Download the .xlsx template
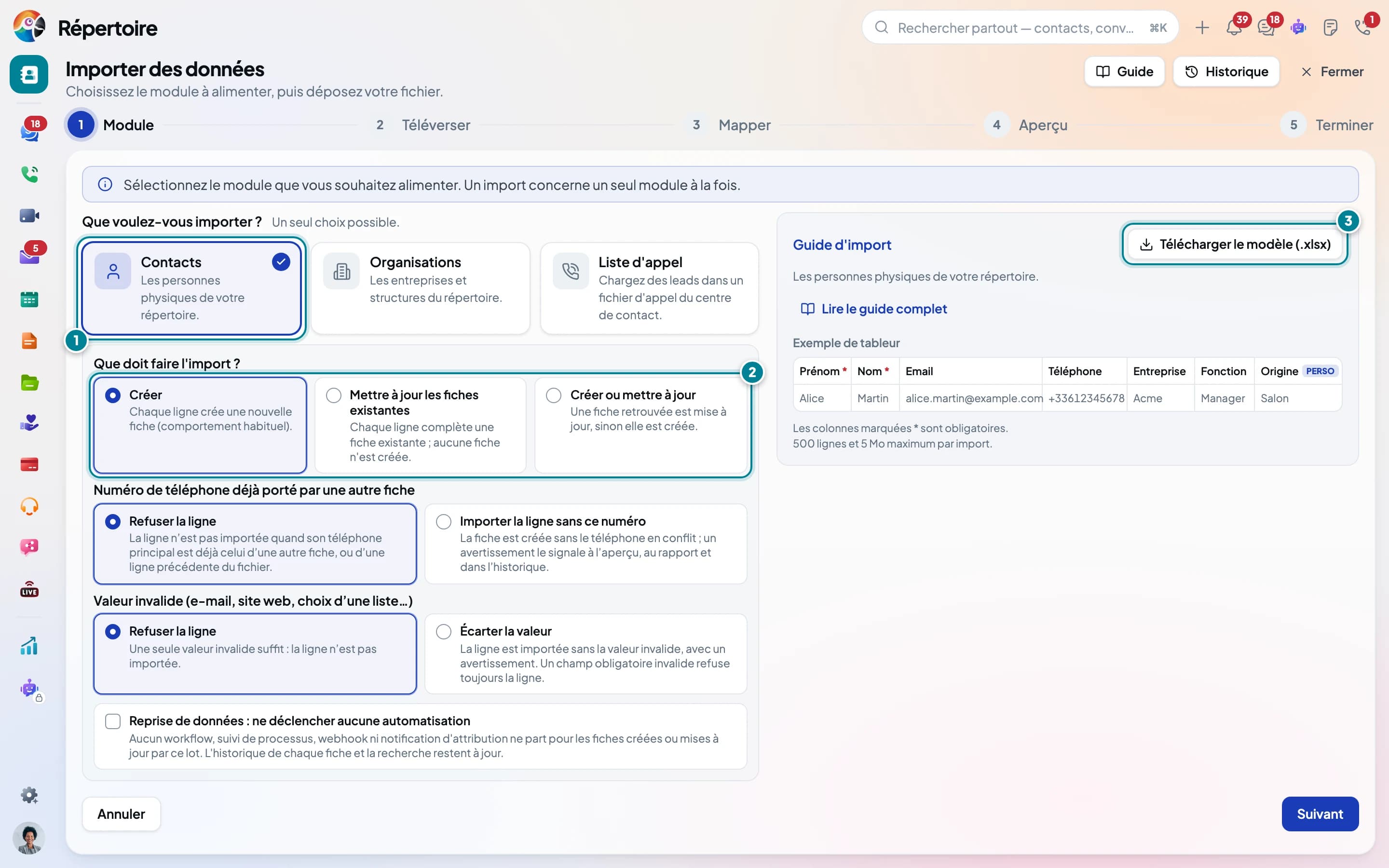Viewport: 1389px width, 868px height. click(x=1235, y=244)
